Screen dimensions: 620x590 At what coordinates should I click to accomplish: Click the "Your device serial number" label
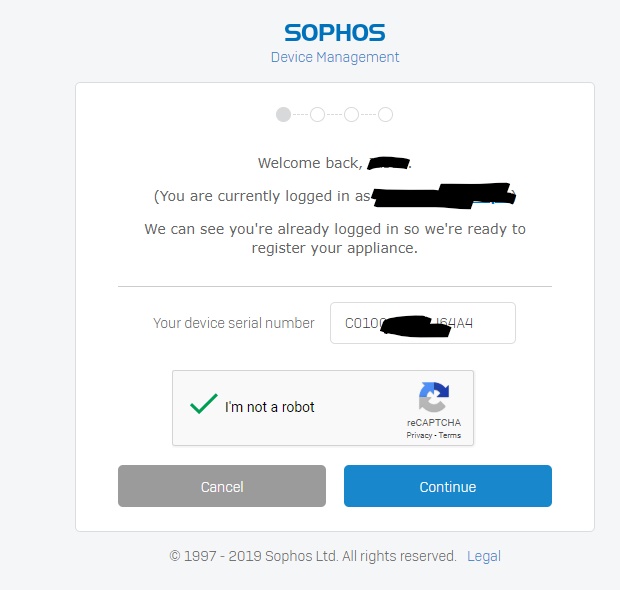234,323
